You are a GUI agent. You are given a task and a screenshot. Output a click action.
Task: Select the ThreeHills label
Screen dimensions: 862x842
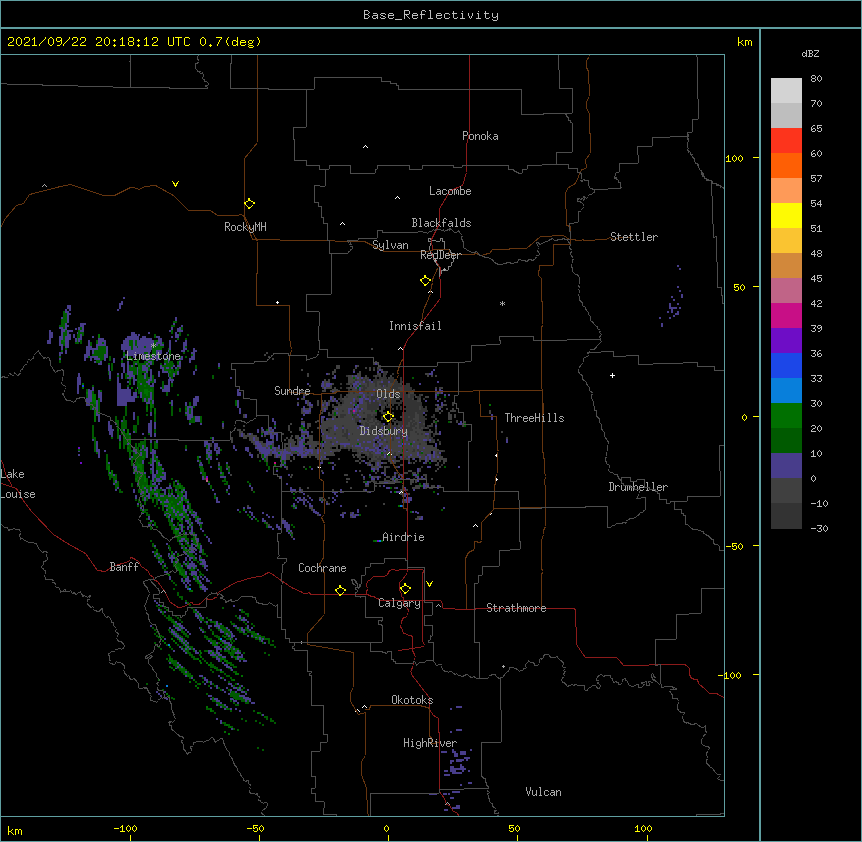[x=534, y=418]
